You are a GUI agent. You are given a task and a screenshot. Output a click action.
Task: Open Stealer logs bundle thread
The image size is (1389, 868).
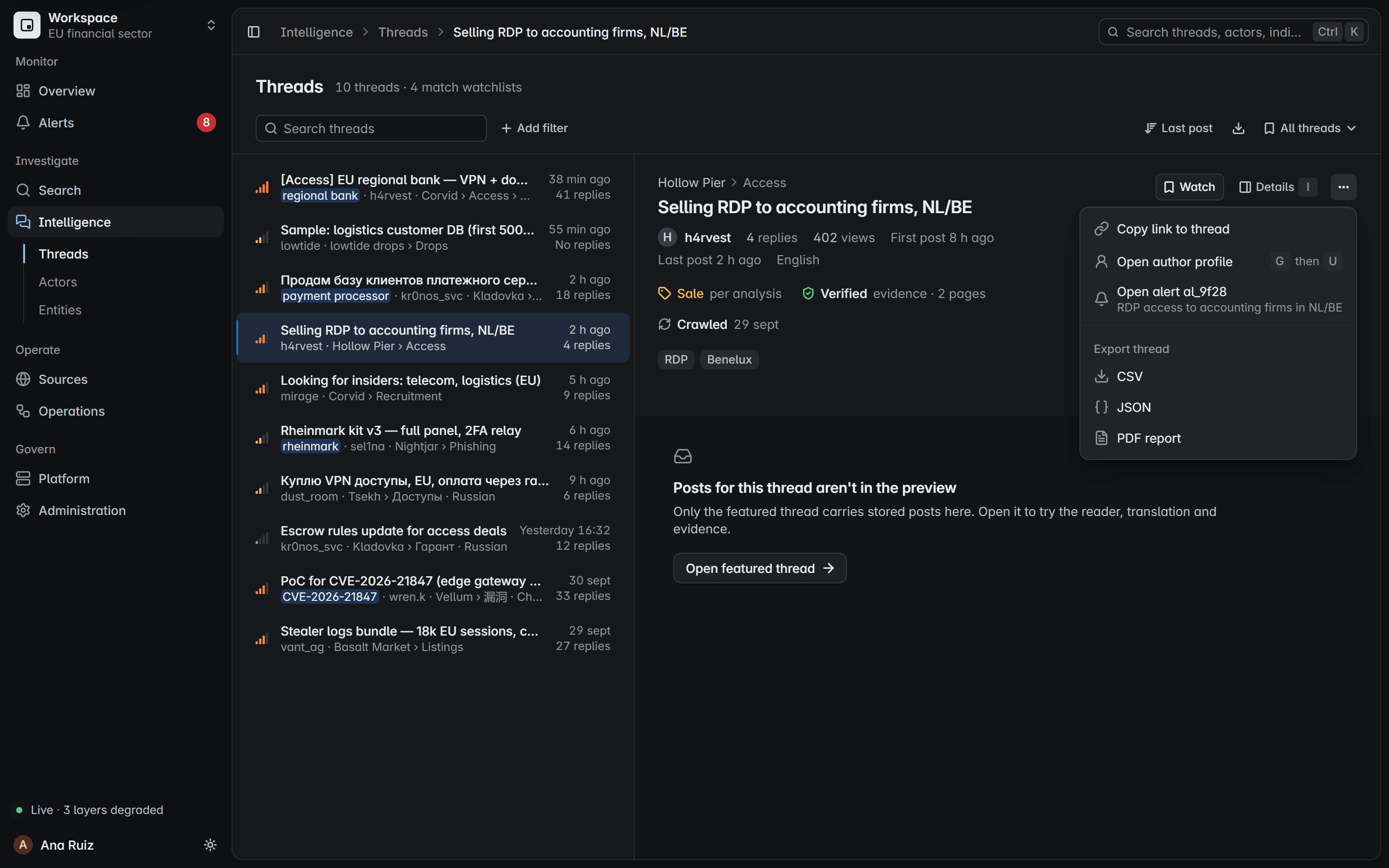pyautogui.click(x=433, y=638)
